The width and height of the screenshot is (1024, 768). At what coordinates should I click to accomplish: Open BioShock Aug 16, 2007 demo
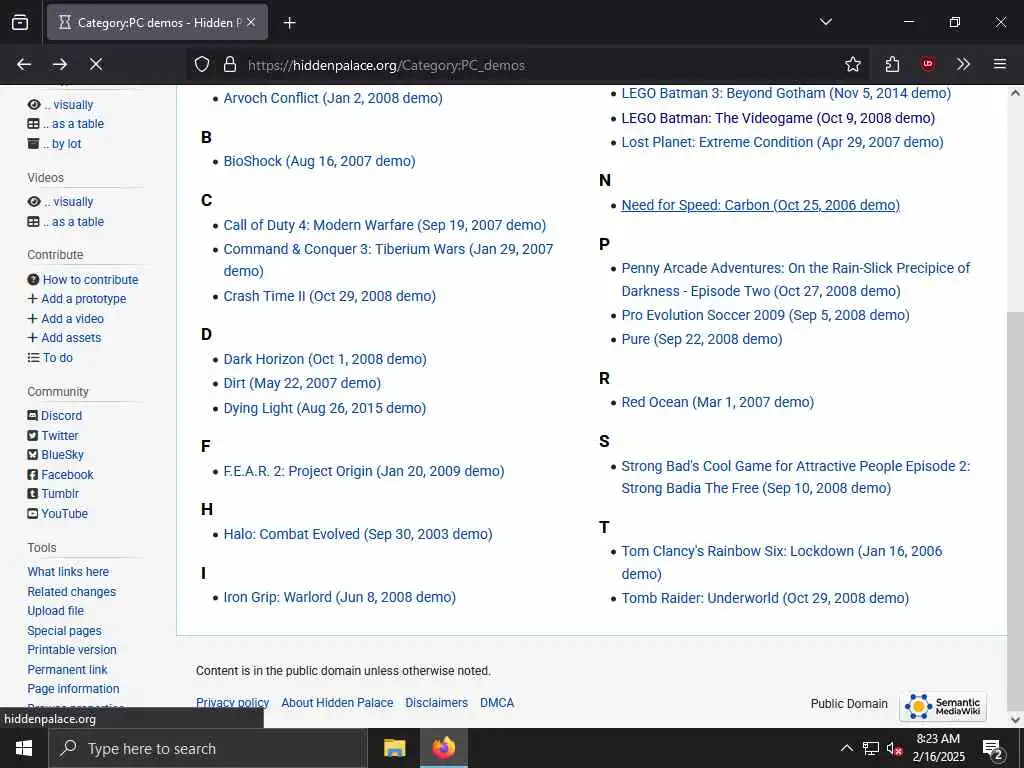(319, 161)
